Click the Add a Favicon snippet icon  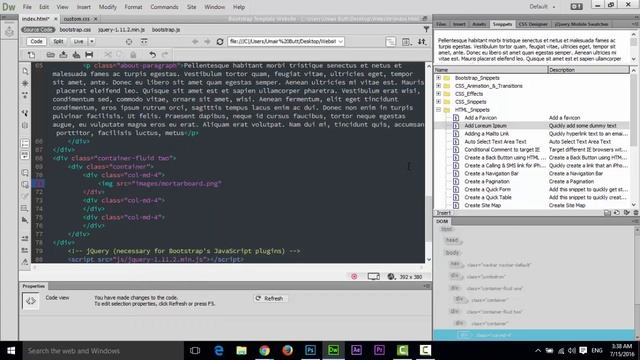point(456,118)
